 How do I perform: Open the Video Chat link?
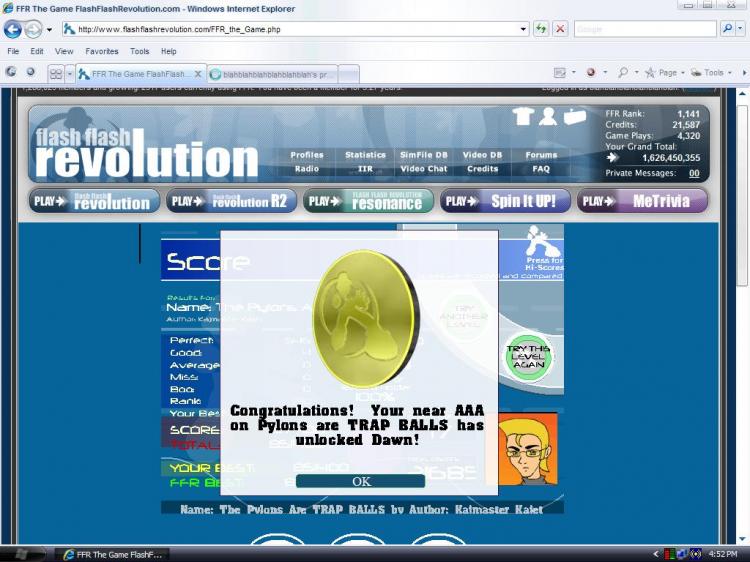click(423, 169)
